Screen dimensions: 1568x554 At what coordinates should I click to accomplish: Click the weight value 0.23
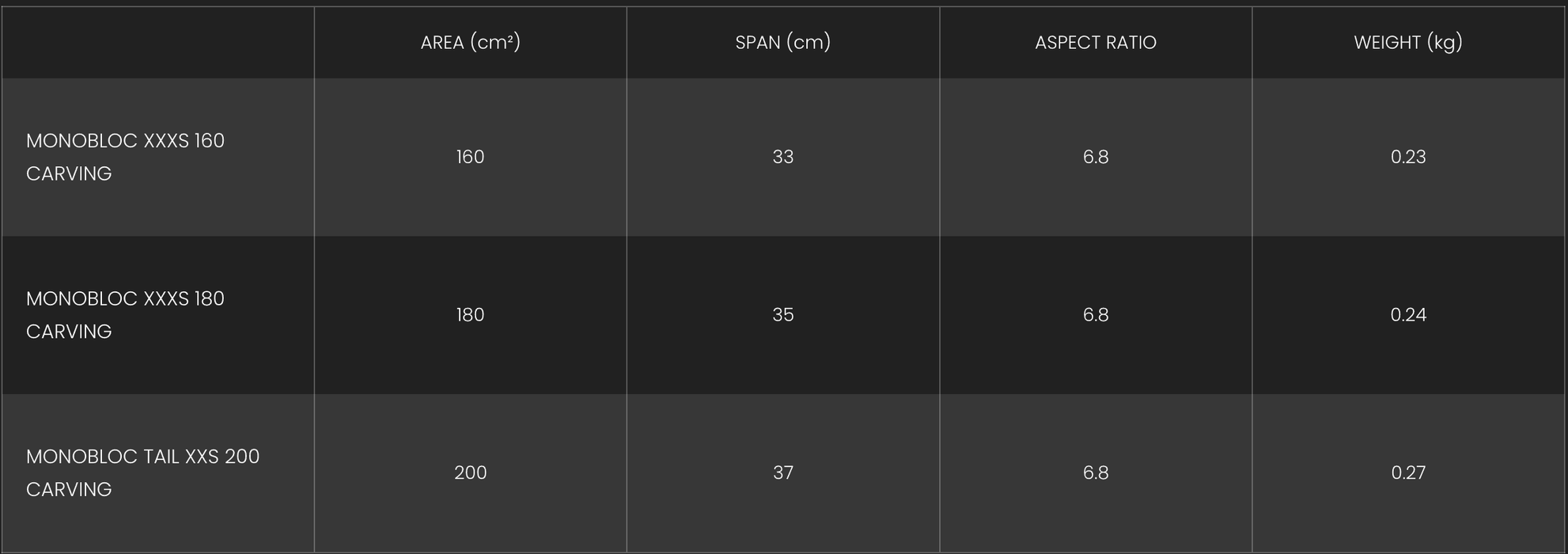pyautogui.click(x=1407, y=157)
